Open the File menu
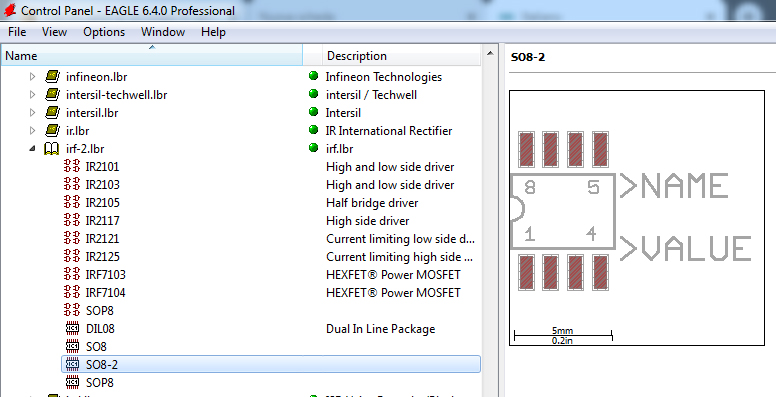The height and width of the screenshot is (397, 776). (17, 32)
